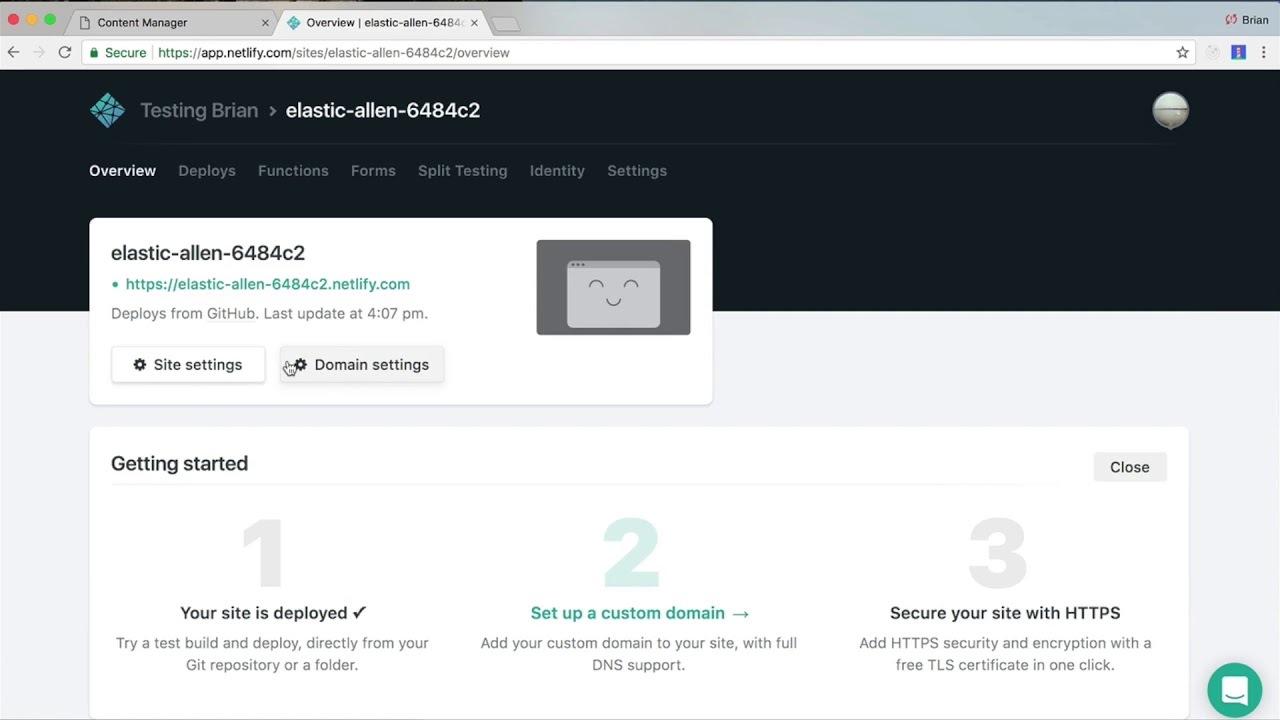Viewport: 1280px width, 720px height.
Task: Click Set up a custom domain link
Action: (639, 613)
